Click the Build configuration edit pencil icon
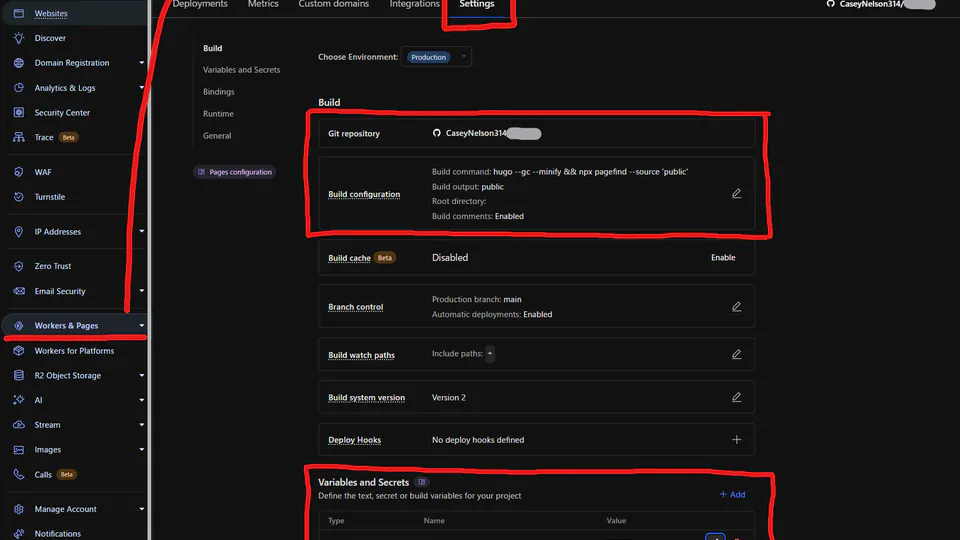Image resolution: width=960 pixels, height=540 pixels. [x=736, y=194]
